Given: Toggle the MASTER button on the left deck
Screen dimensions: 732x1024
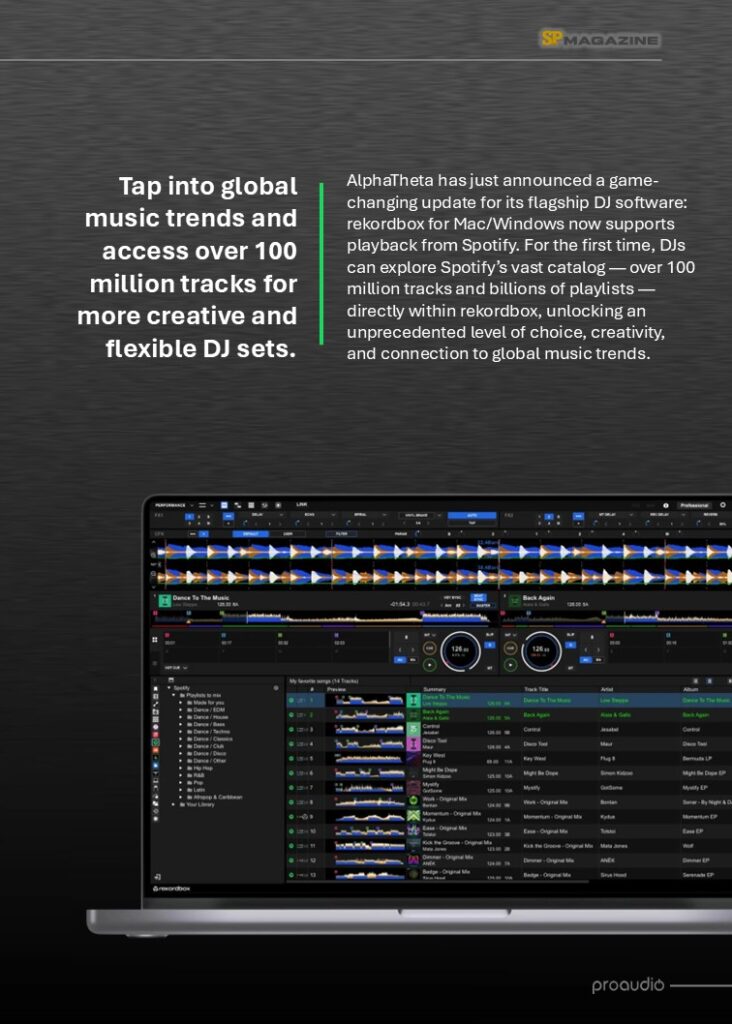Looking at the screenshot, I should click(478, 605).
